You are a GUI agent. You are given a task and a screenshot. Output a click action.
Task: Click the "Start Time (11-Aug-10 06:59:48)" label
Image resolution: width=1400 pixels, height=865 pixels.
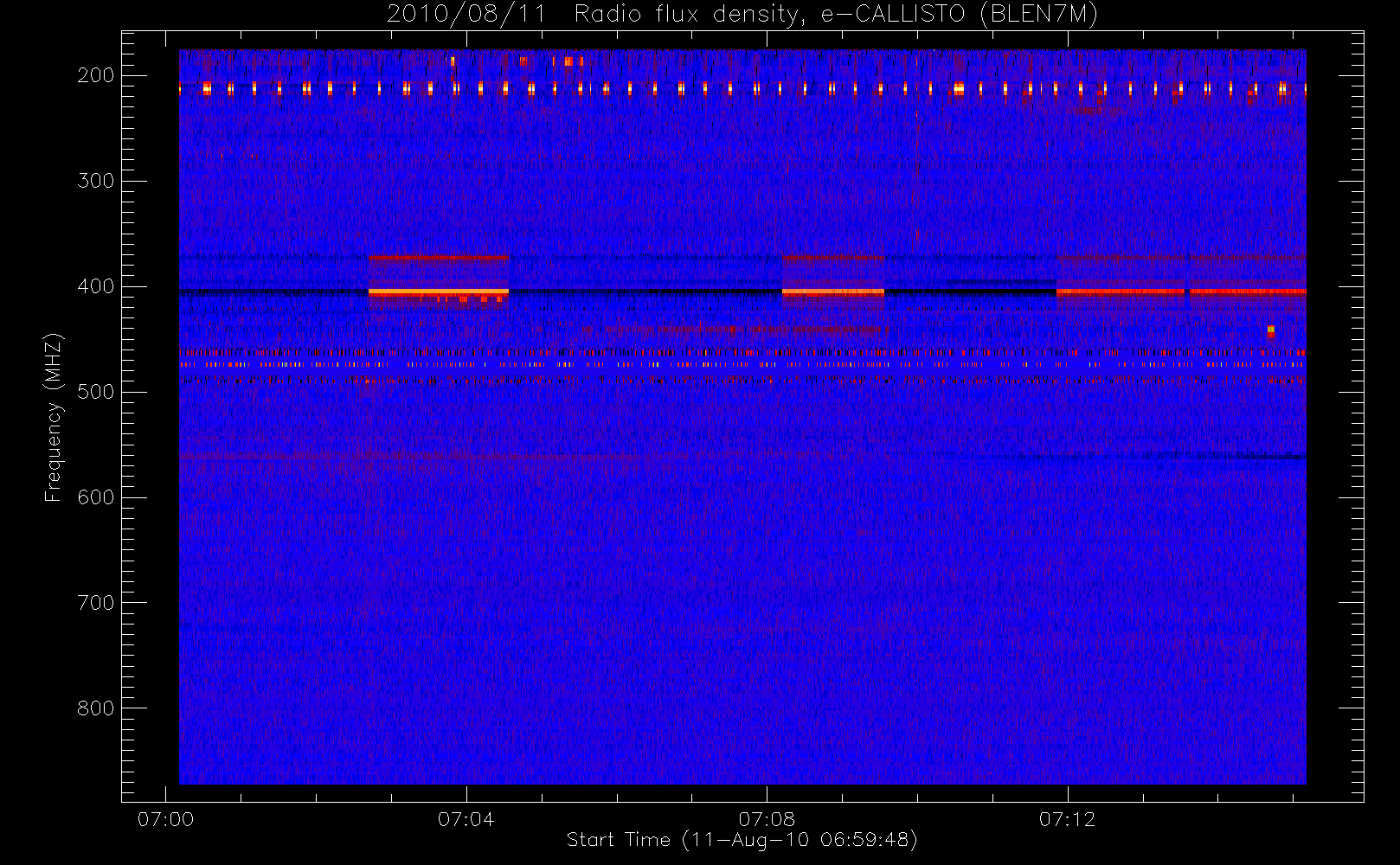742,840
